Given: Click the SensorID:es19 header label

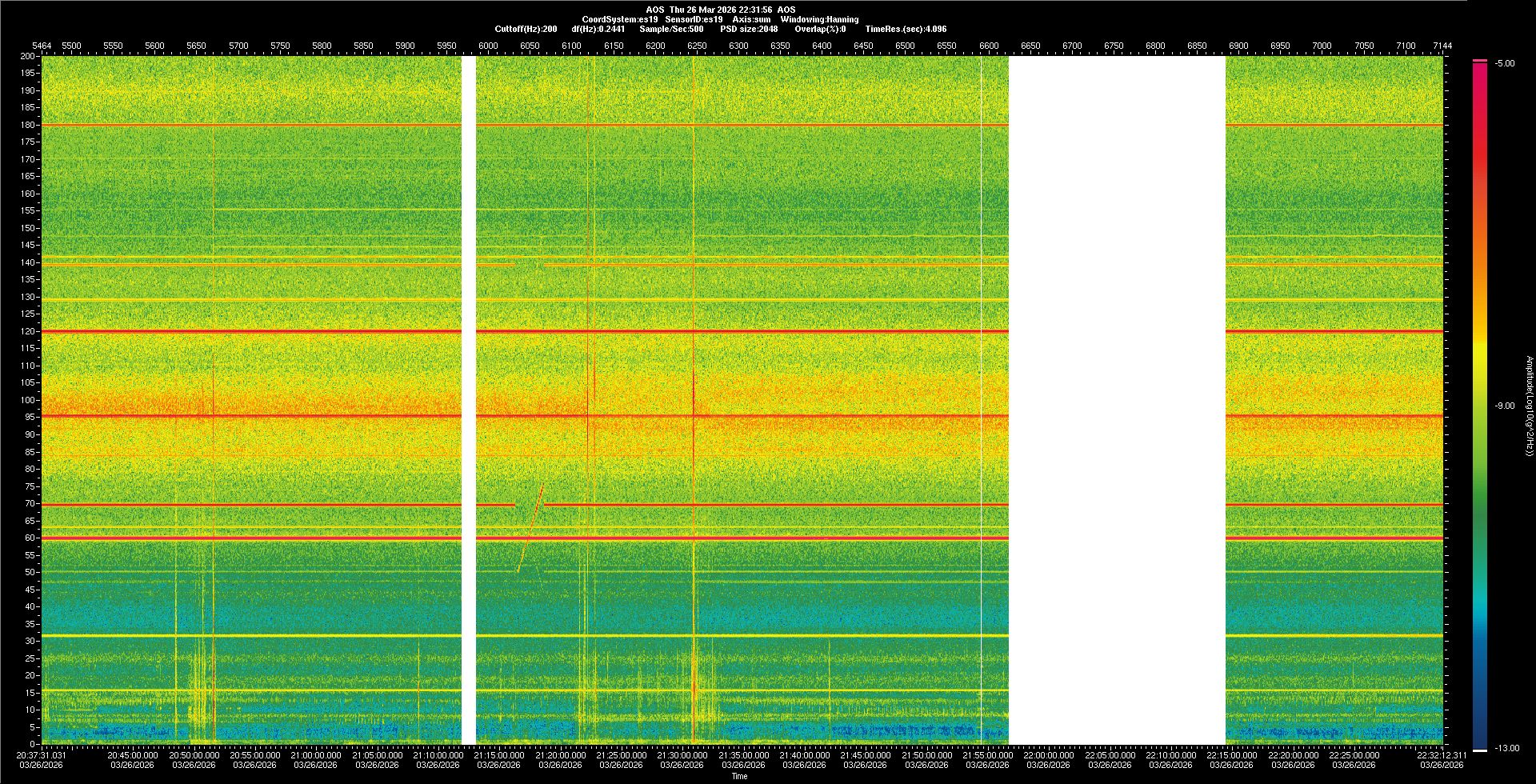Looking at the screenshot, I should [694, 19].
